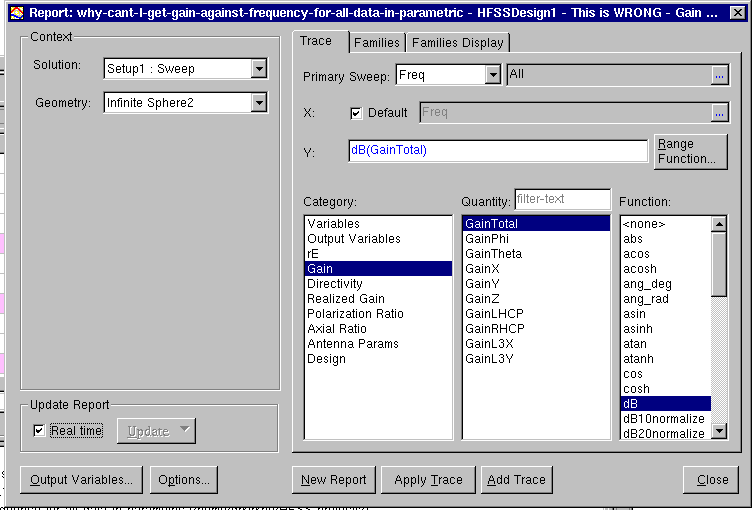Select Axial Ratio category
Viewport: 752px width, 510px height.
point(378,329)
